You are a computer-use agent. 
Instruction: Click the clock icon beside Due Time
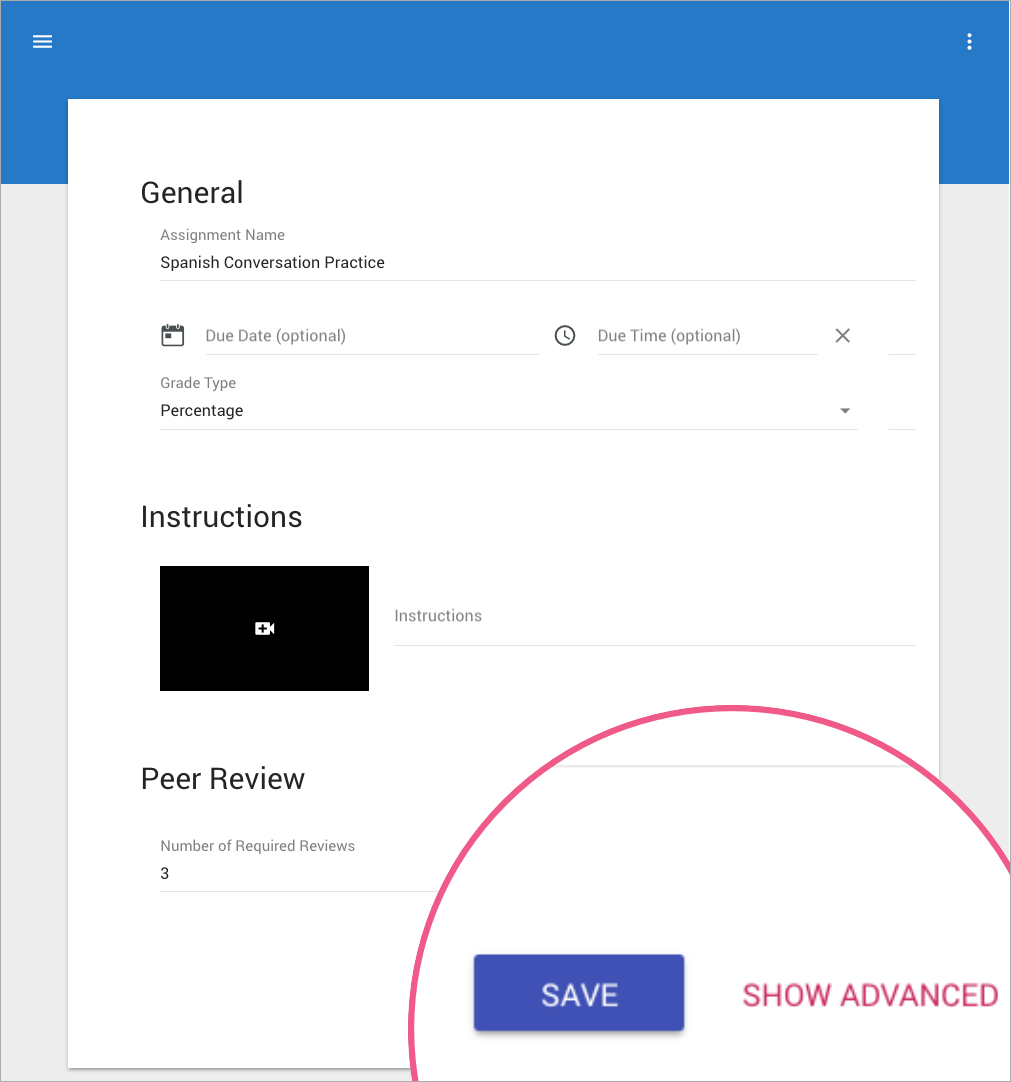(x=565, y=336)
